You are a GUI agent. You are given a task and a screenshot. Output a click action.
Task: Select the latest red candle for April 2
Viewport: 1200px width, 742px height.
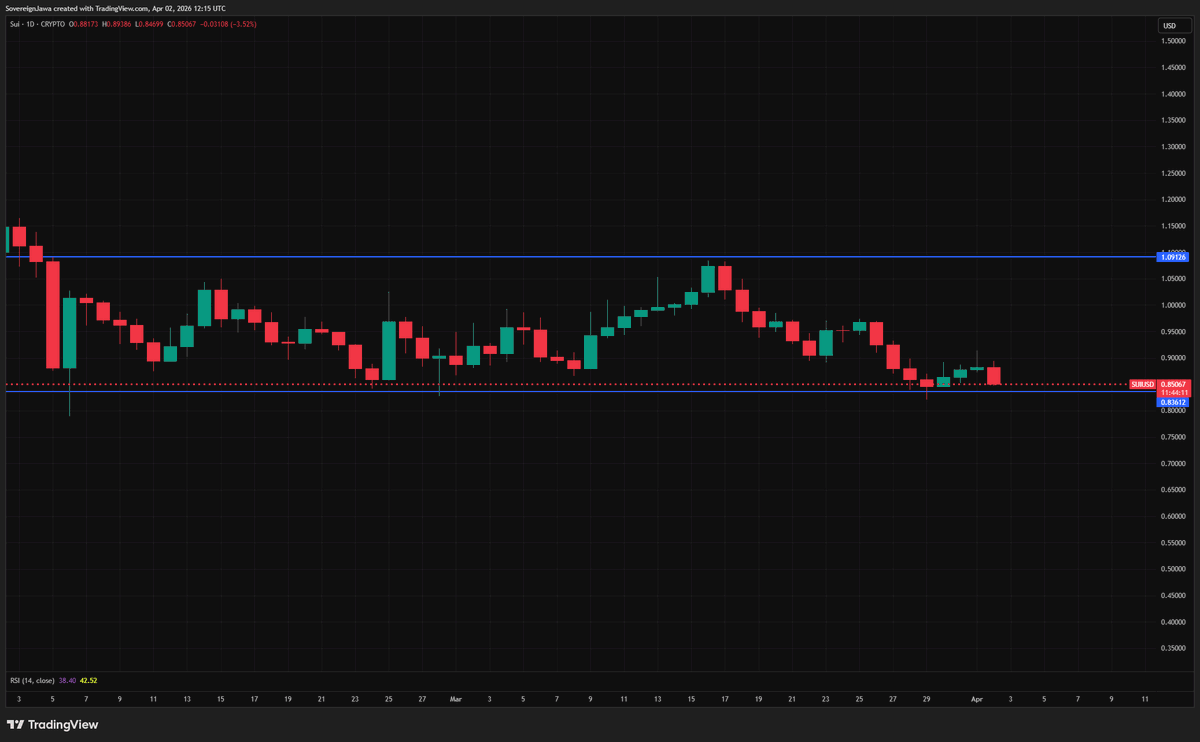coord(994,376)
